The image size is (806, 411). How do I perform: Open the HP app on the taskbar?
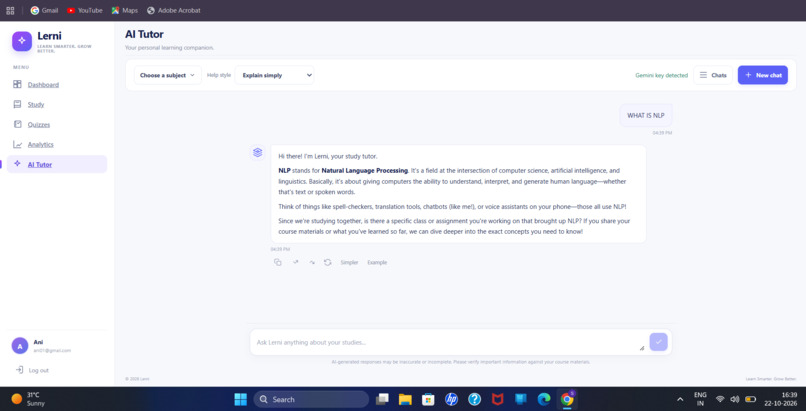click(x=451, y=399)
